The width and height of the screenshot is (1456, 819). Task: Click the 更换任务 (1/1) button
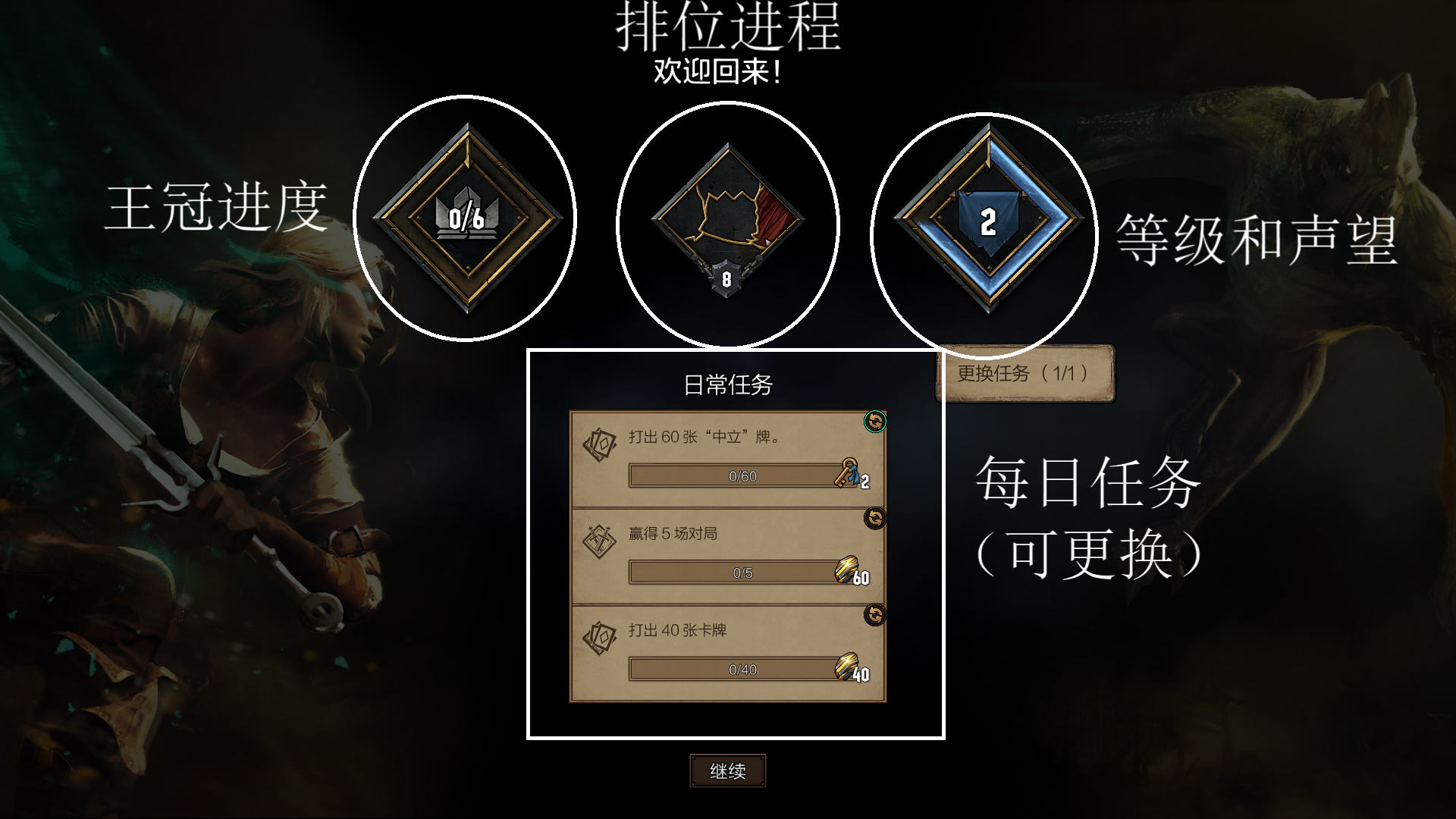coord(1025,373)
